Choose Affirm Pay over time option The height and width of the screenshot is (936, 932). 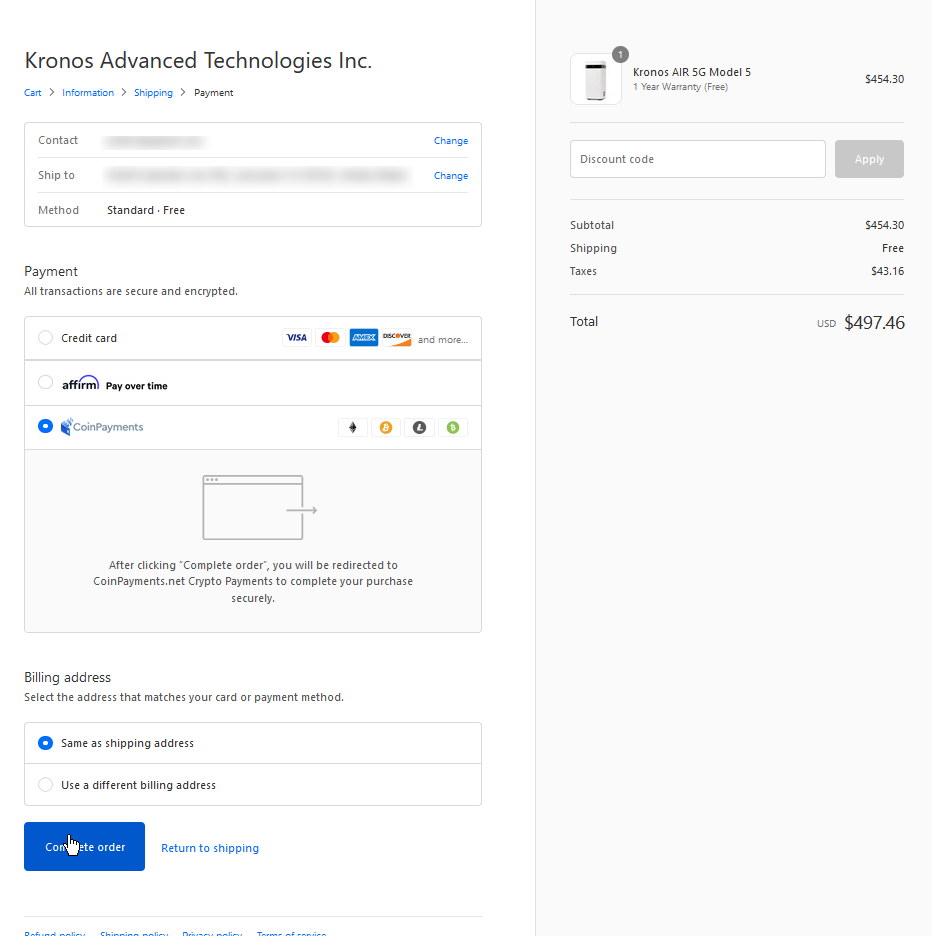tap(45, 382)
